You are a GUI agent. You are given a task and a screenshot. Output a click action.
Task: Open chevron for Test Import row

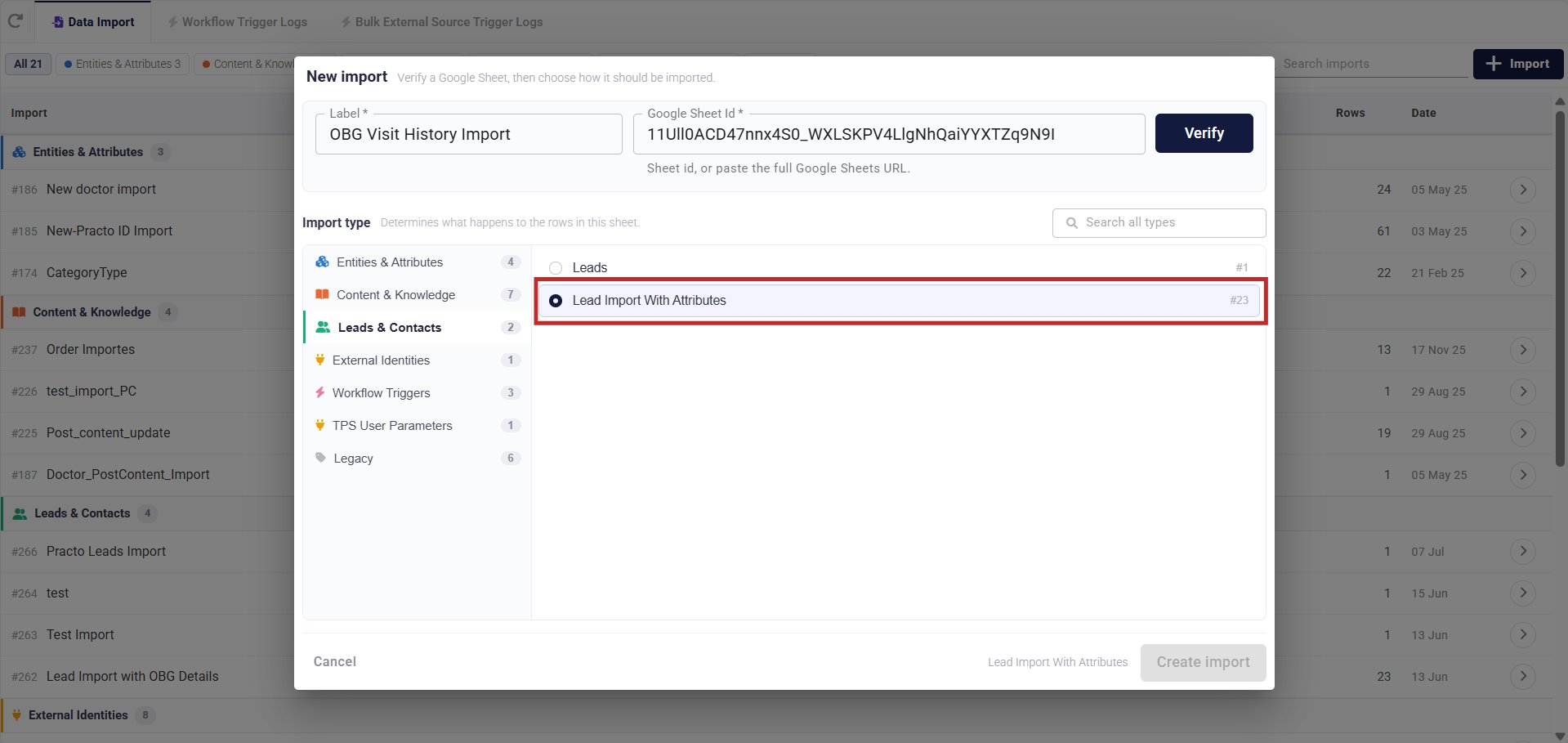pyautogui.click(x=1522, y=635)
